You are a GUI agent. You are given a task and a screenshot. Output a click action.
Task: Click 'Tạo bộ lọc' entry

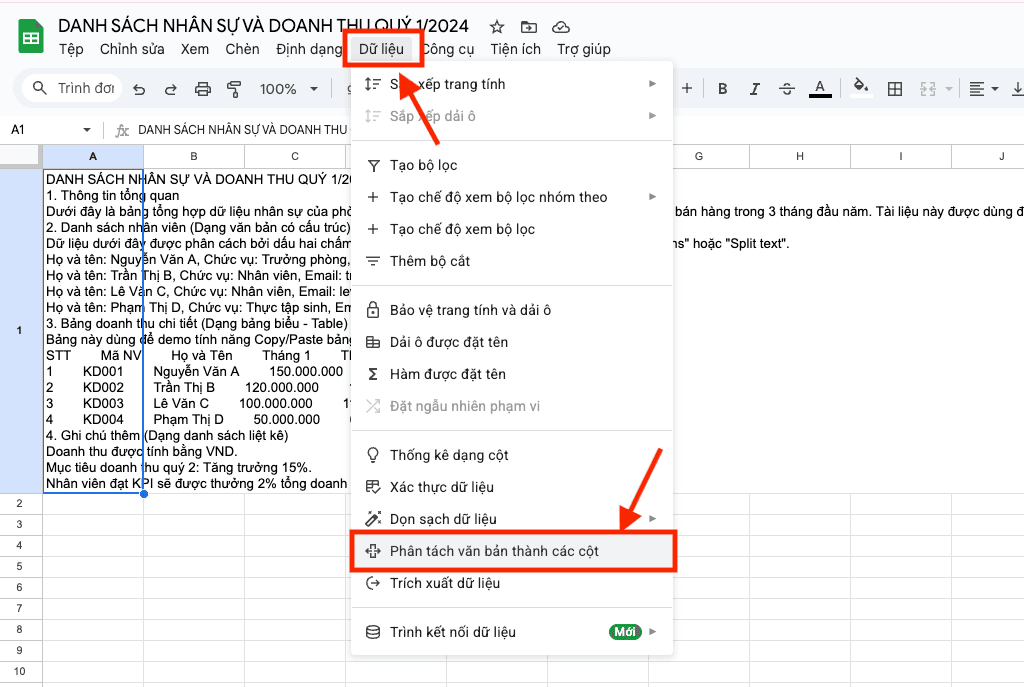(423, 165)
